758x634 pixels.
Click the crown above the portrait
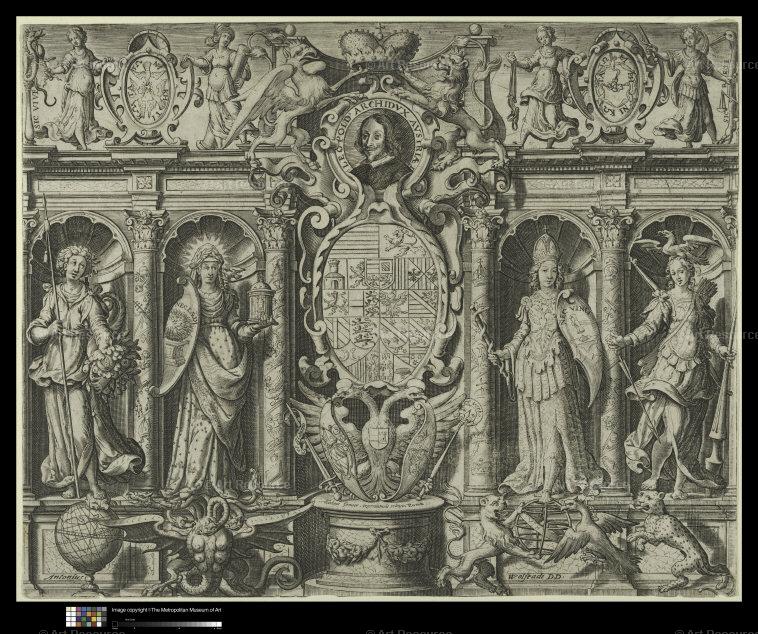(x=379, y=48)
